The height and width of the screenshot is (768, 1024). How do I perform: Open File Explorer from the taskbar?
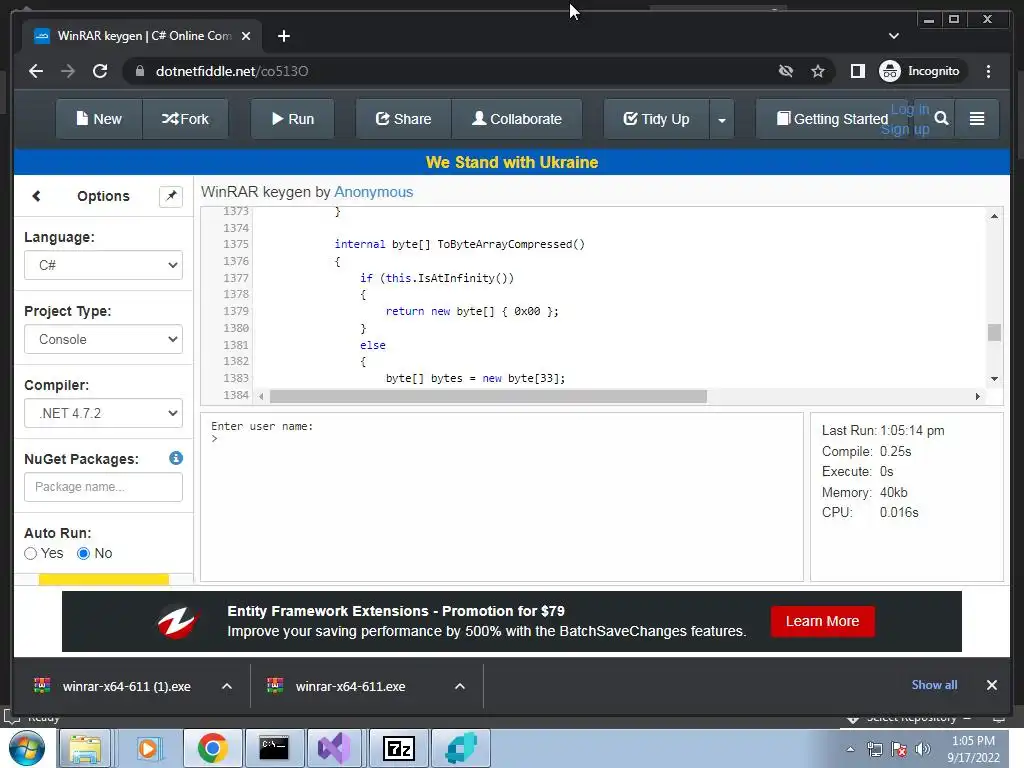86,748
